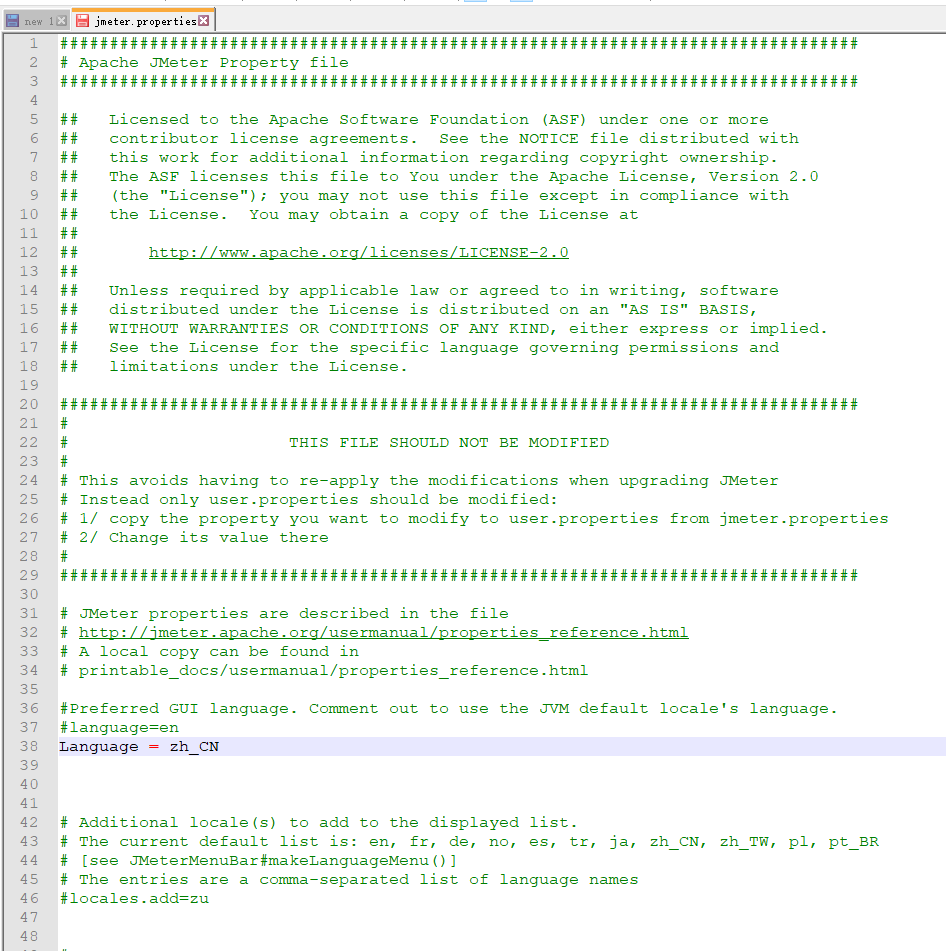The height and width of the screenshot is (951, 946).
Task: Close the jmeter.properties tab with its red X
Action: point(204,21)
